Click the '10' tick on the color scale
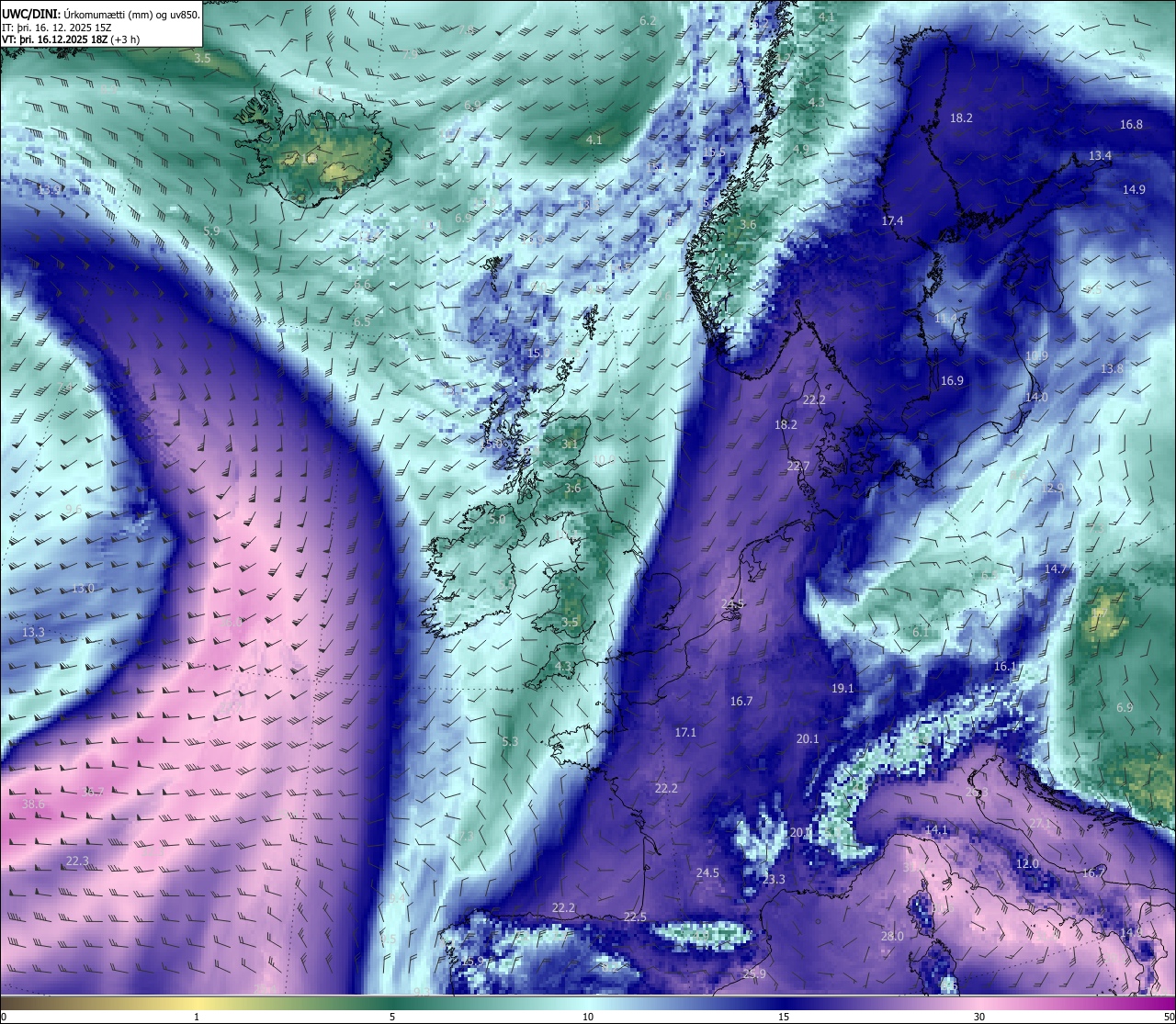 point(588,1017)
